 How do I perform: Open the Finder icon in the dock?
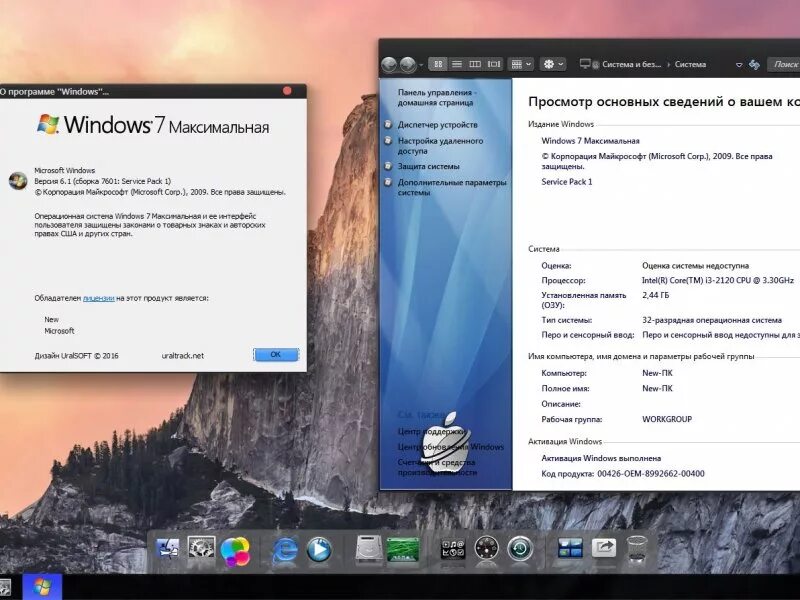pos(167,549)
